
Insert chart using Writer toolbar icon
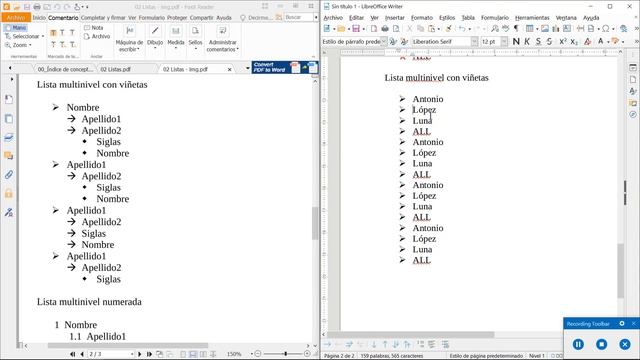[556, 29]
